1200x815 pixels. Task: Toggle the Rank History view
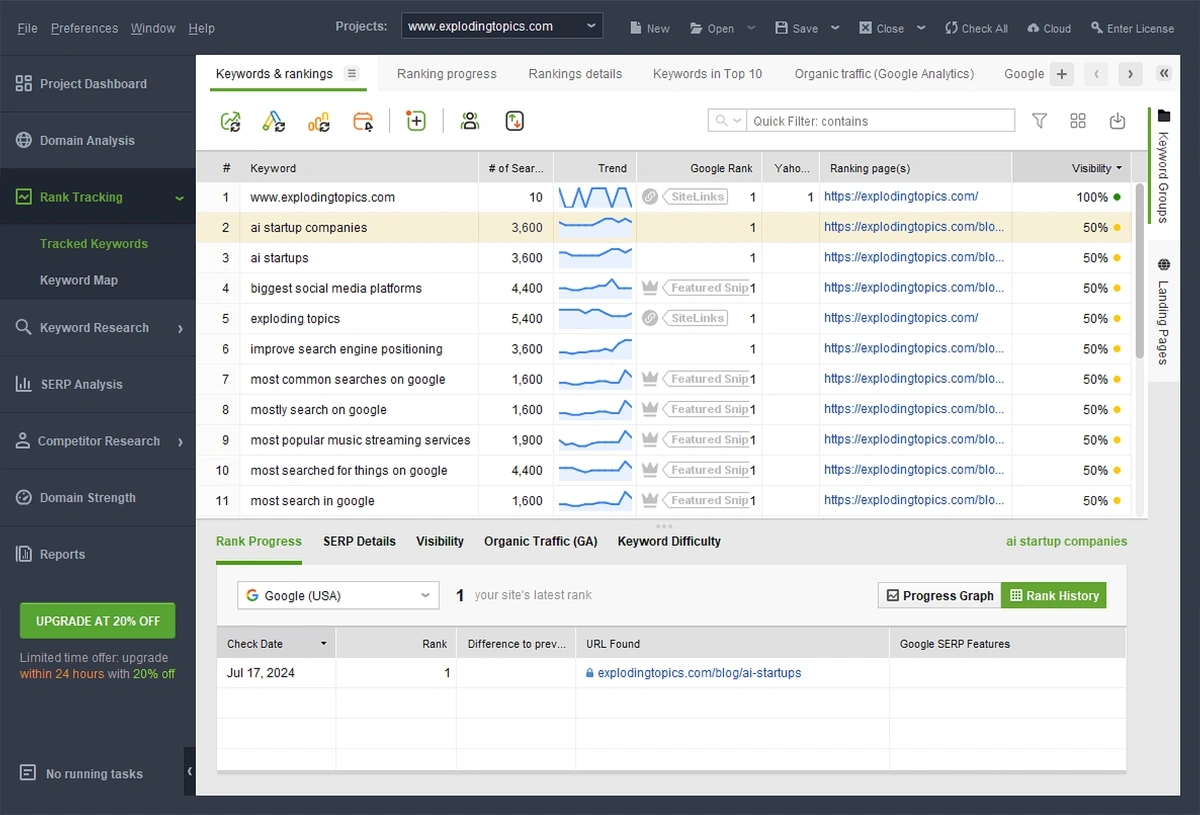tap(1054, 595)
